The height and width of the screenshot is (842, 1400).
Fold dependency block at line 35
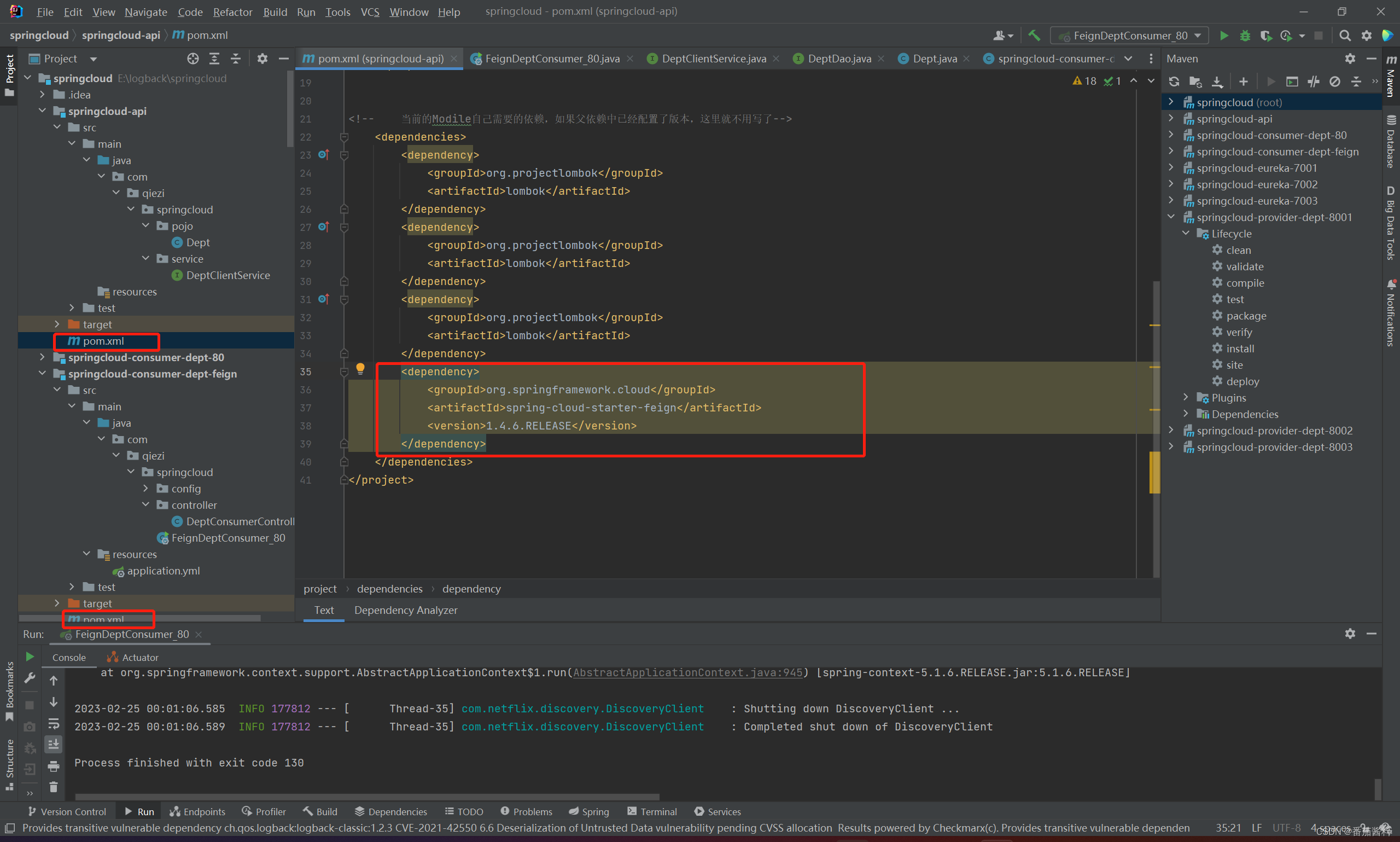[x=343, y=371]
